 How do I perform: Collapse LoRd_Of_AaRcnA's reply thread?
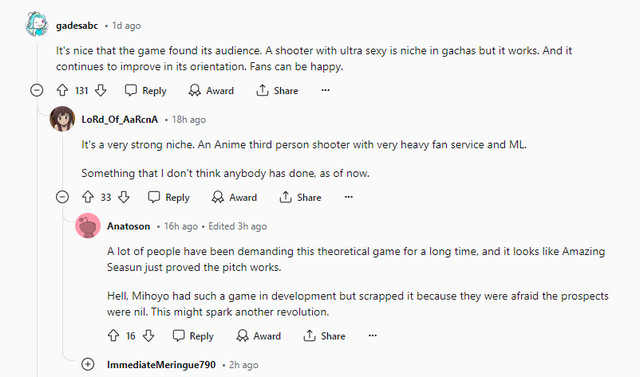pos(62,197)
